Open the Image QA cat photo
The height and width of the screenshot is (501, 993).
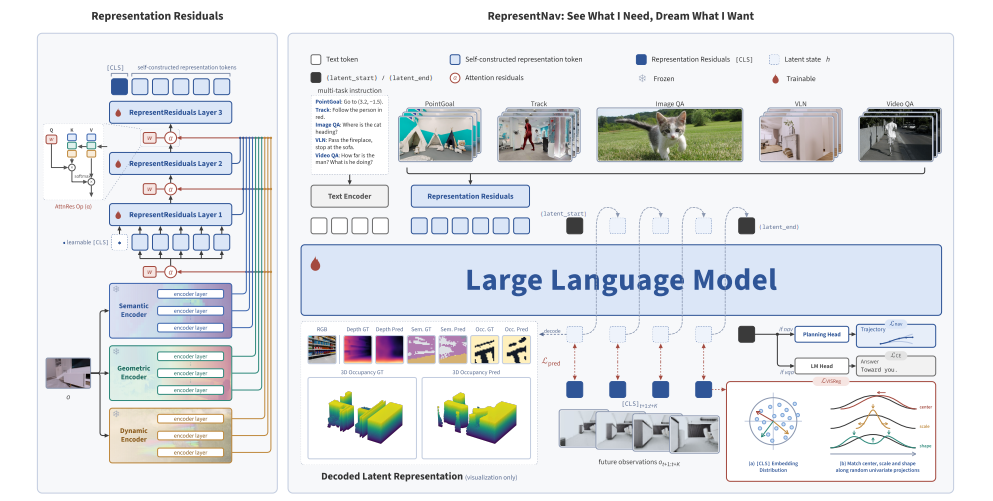[669, 134]
